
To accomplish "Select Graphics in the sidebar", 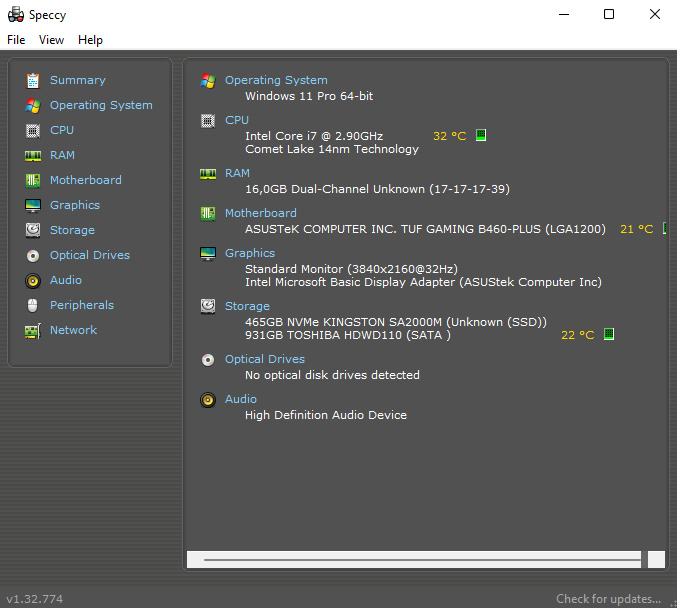I will (75, 205).
